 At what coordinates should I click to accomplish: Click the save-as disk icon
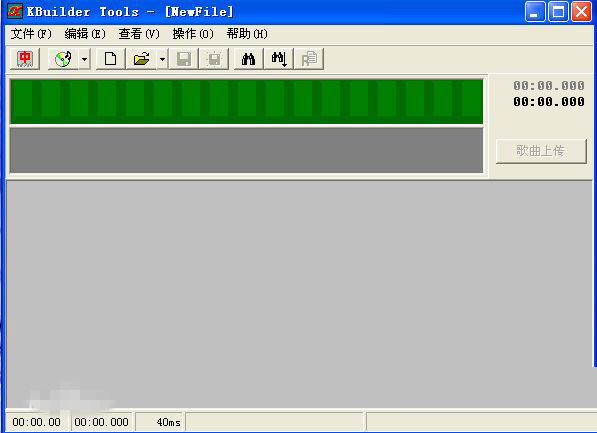click(214, 59)
